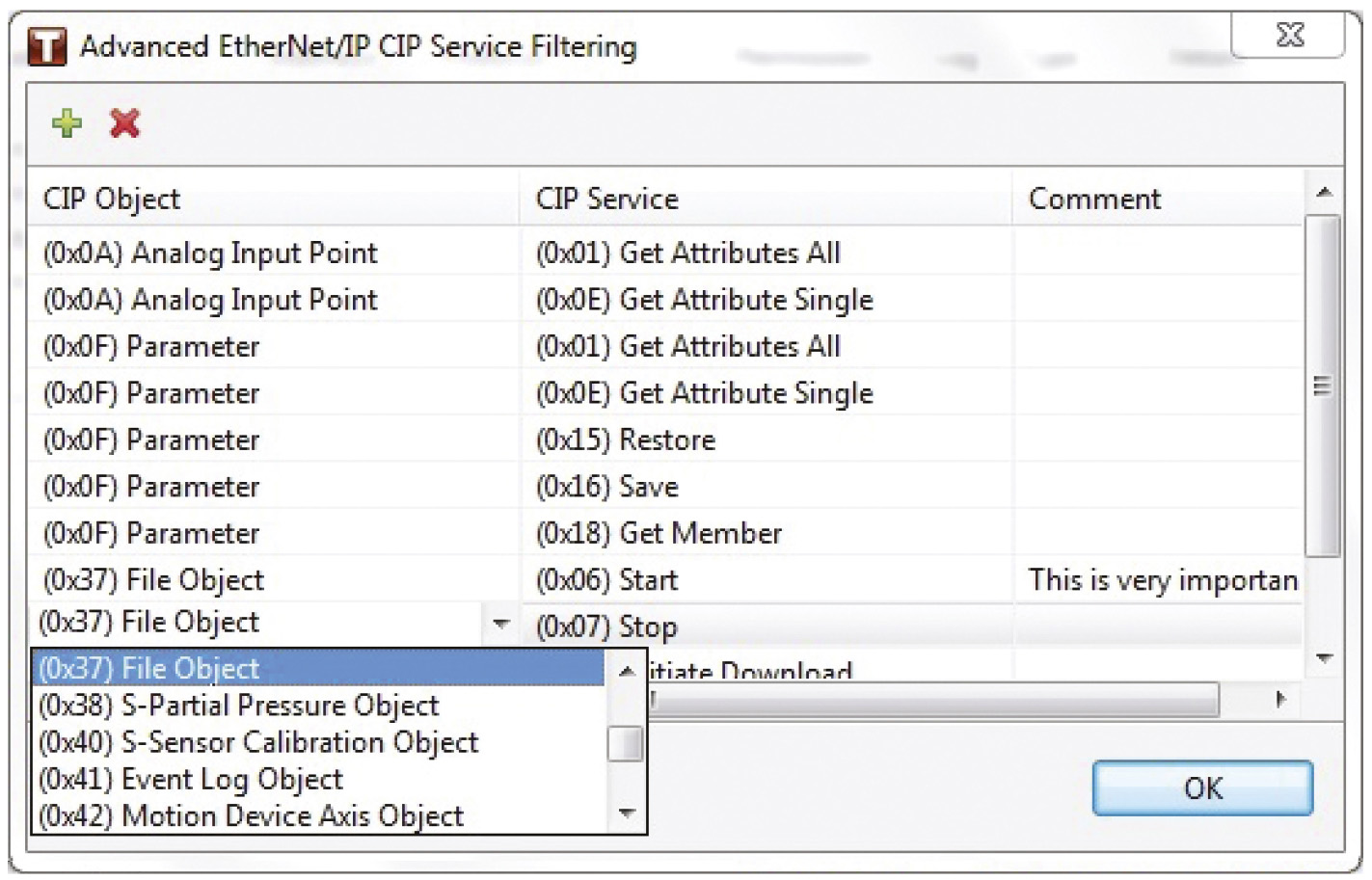The image size is (1372, 880).
Task: Click the dropdown list scroll-down arrow
Action: 627,813
